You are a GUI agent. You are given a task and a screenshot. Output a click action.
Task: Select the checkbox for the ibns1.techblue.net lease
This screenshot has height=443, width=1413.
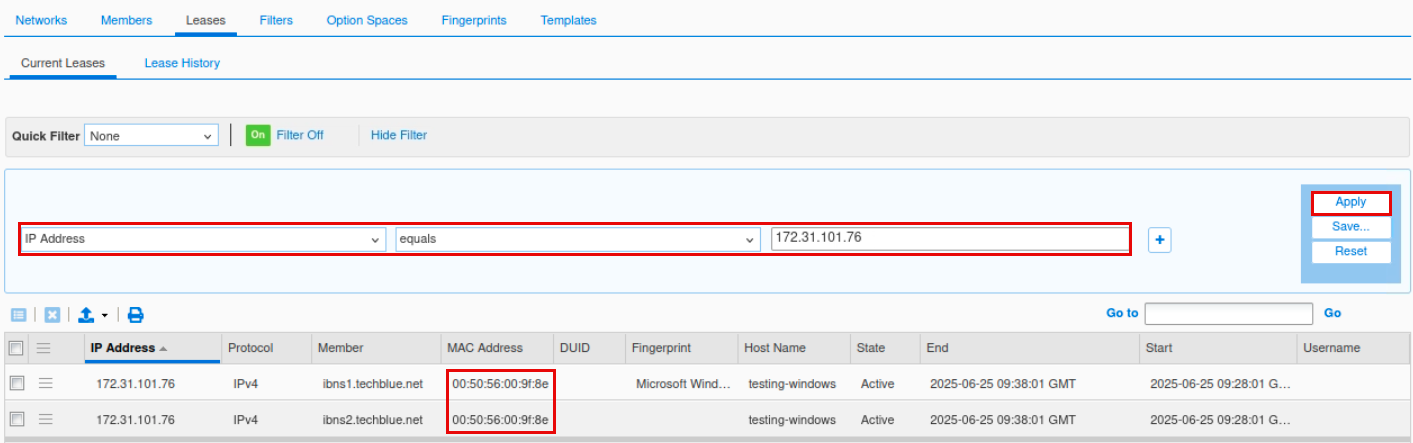coord(16,383)
